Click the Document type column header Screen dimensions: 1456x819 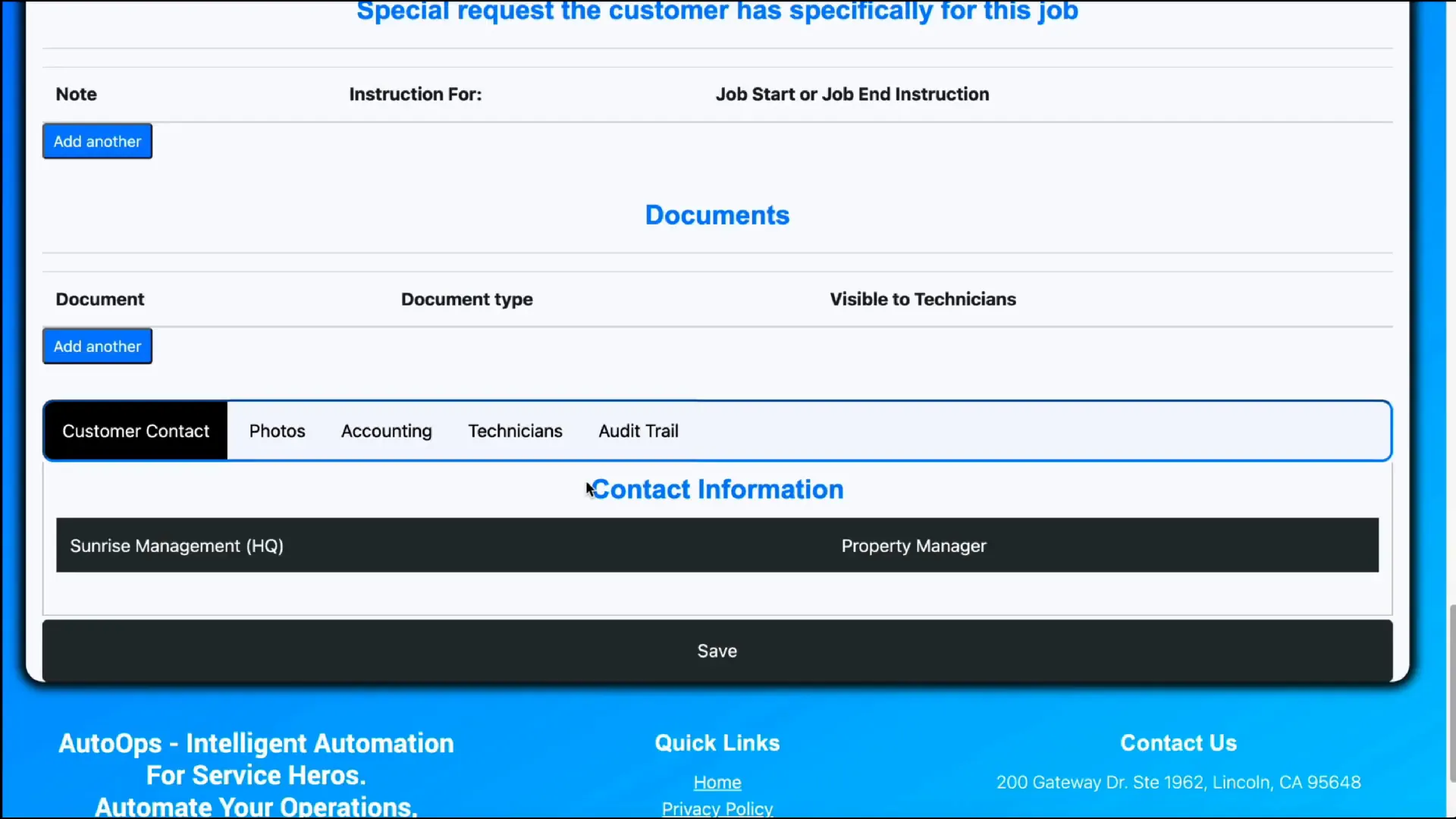coord(467,299)
